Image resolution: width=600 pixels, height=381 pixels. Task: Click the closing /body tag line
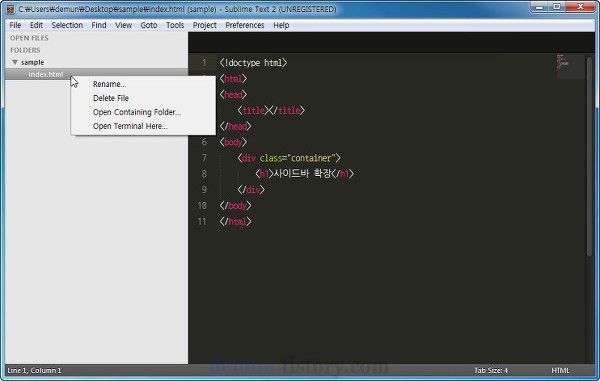click(235, 206)
